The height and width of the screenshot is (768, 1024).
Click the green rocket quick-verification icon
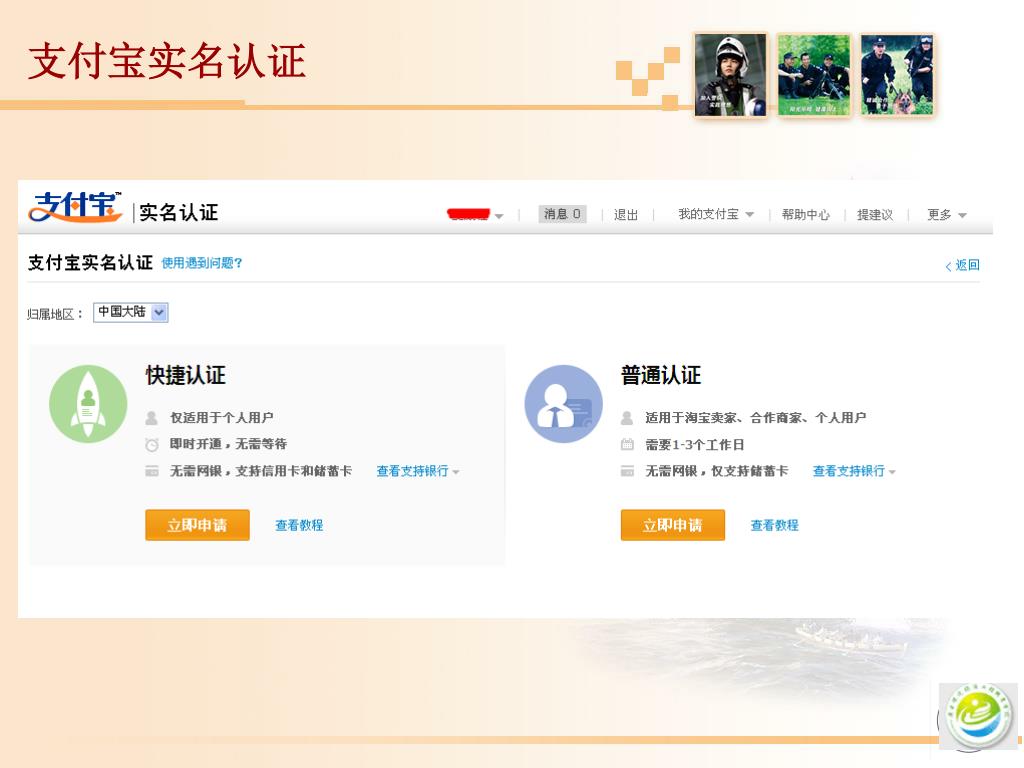point(88,404)
